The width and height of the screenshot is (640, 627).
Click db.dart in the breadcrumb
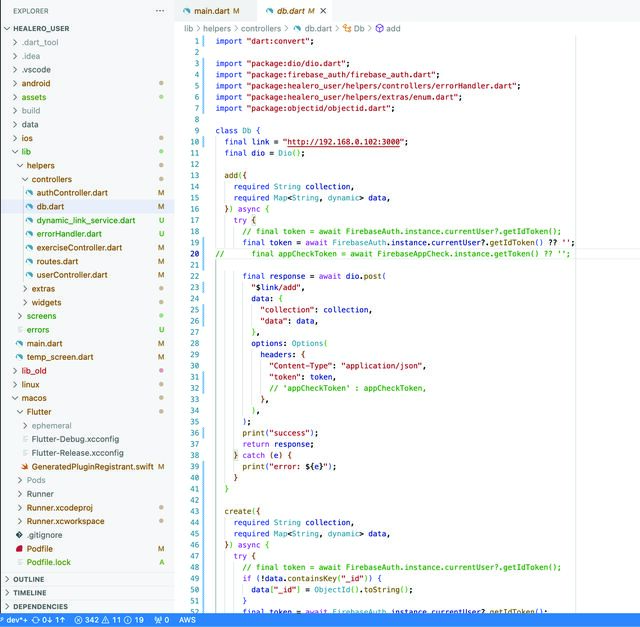coord(318,29)
